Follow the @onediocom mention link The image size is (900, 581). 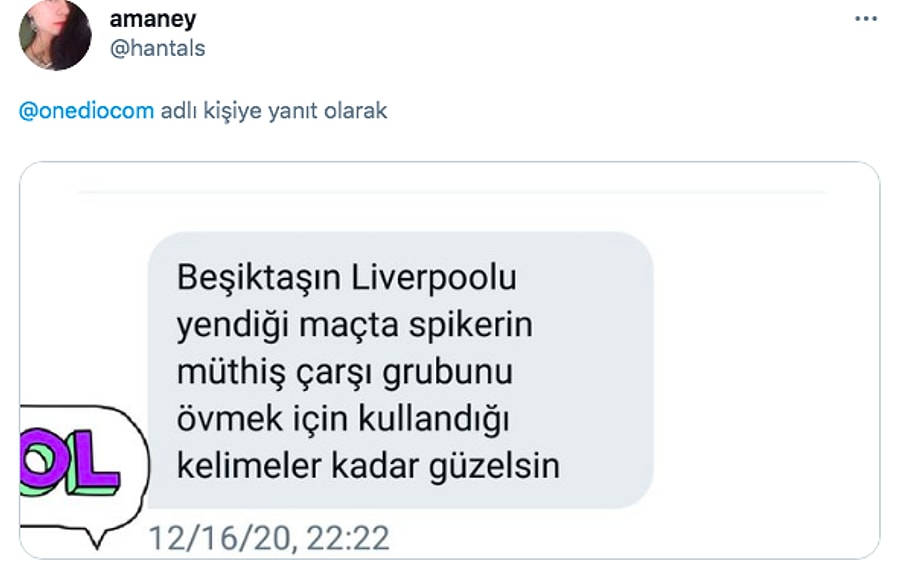pyautogui.click(x=86, y=110)
